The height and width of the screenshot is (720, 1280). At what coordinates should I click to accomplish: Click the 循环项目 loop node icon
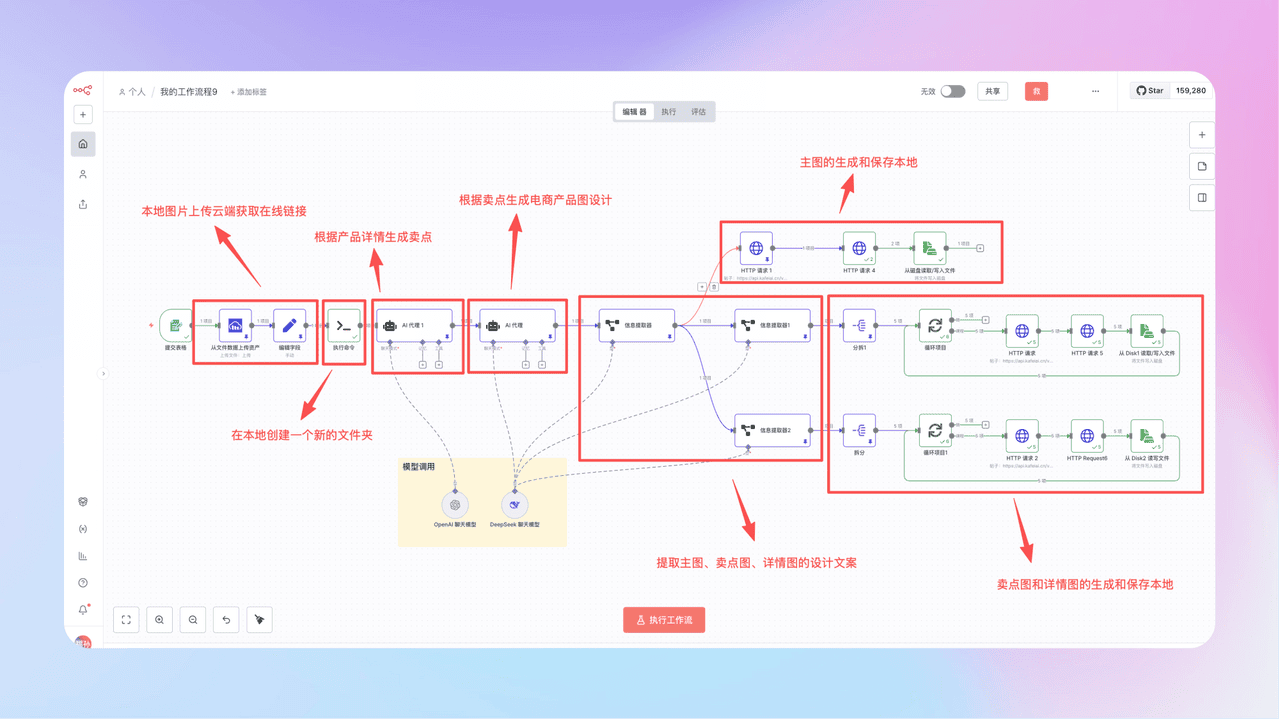(934, 325)
